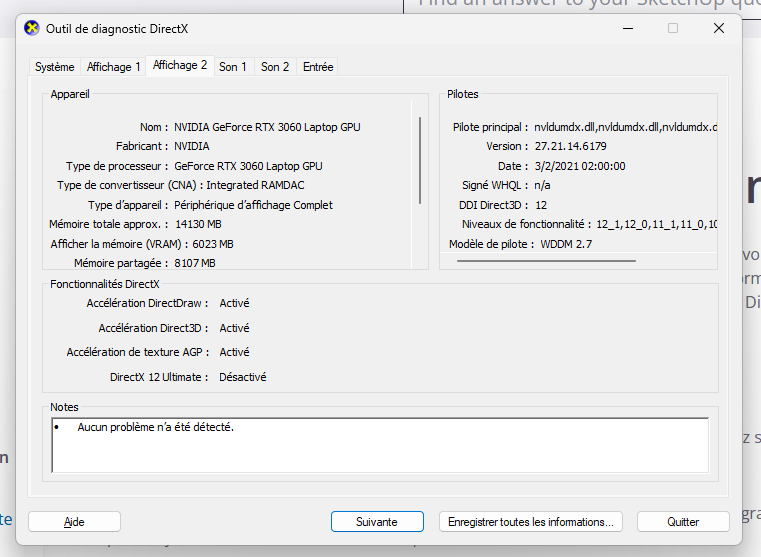Click the Quitter button
Viewport: 761px width, 557px height.
coord(683,522)
